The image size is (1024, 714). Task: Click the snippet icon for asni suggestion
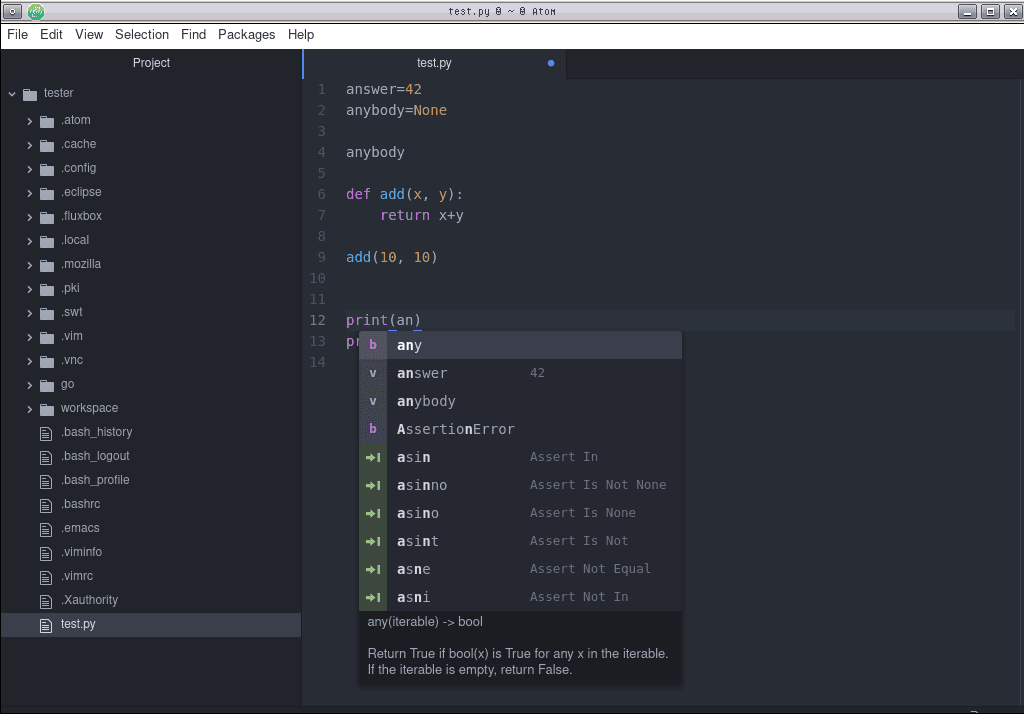pos(373,597)
